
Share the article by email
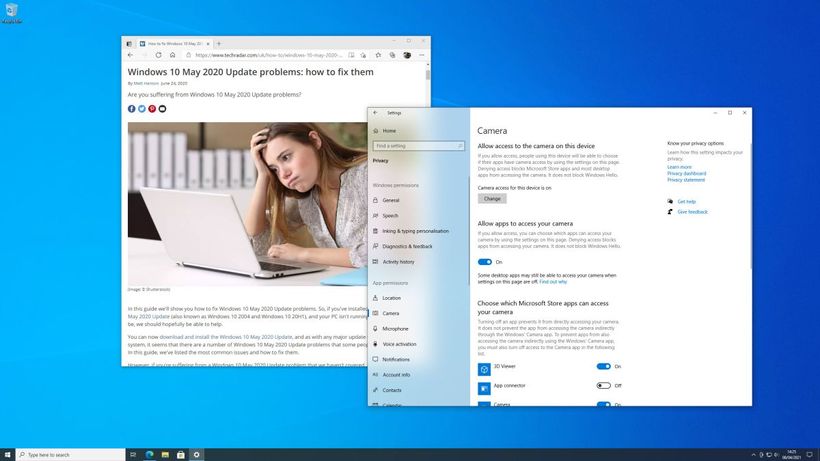[x=162, y=109]
